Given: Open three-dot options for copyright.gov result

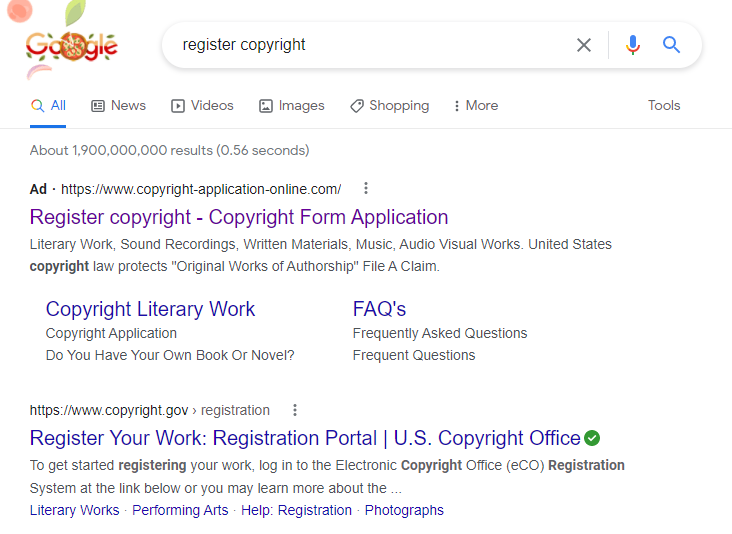Looking at the screenshot, I should pos(295,410).
